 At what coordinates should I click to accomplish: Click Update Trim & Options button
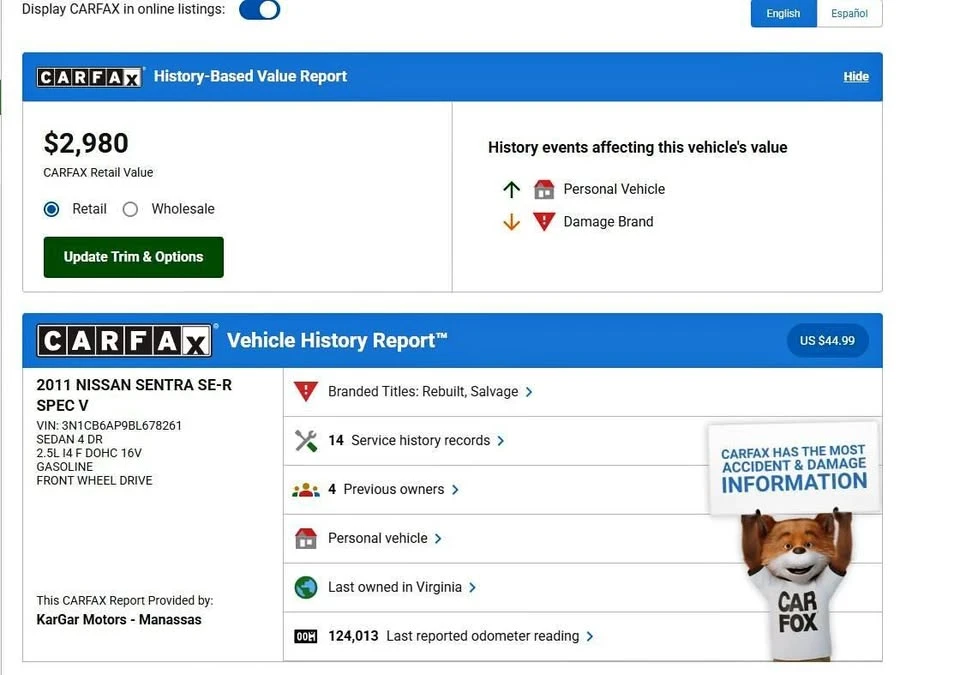click(133, 257)
